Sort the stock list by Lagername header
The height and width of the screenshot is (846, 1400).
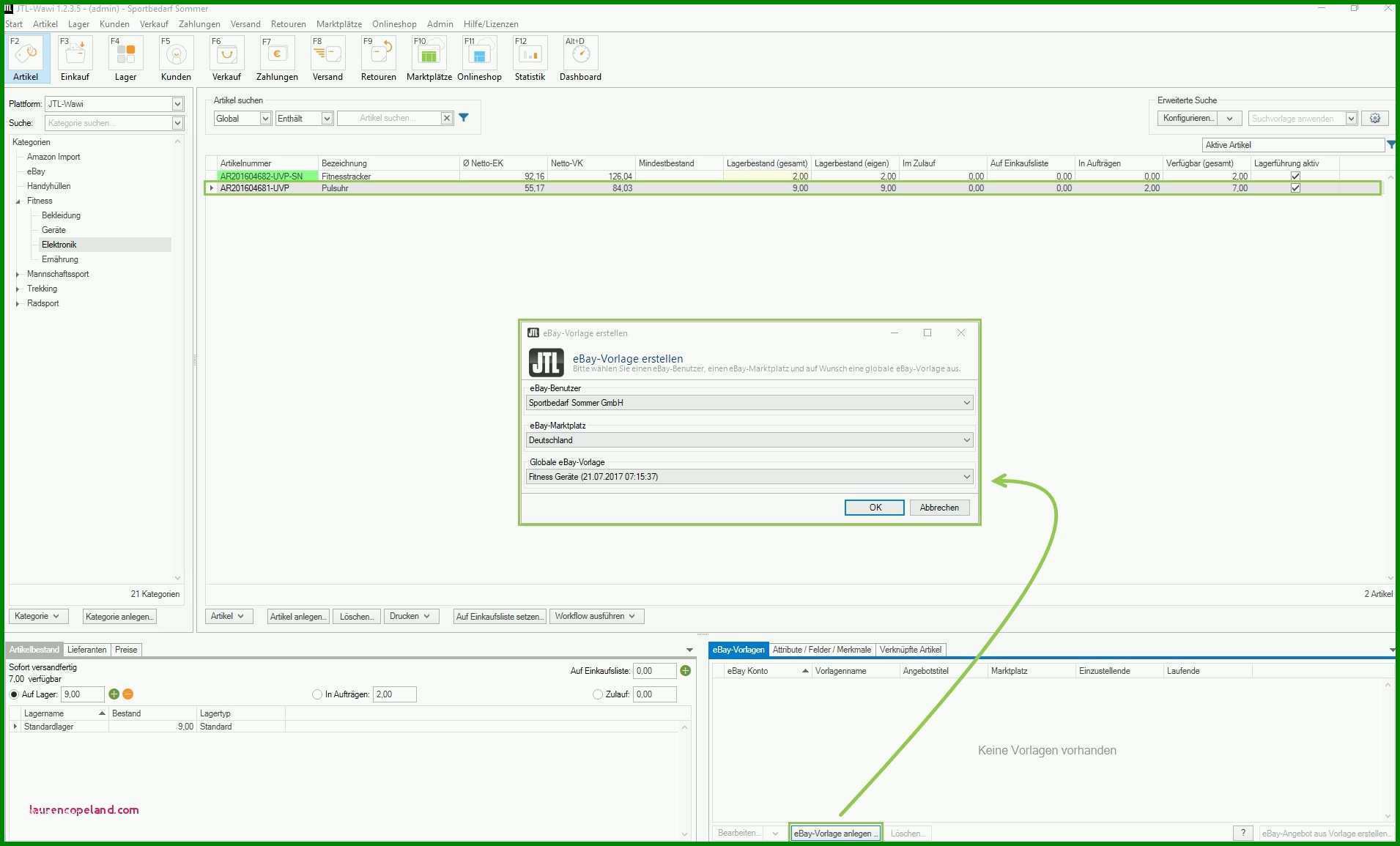click(64, 713)
